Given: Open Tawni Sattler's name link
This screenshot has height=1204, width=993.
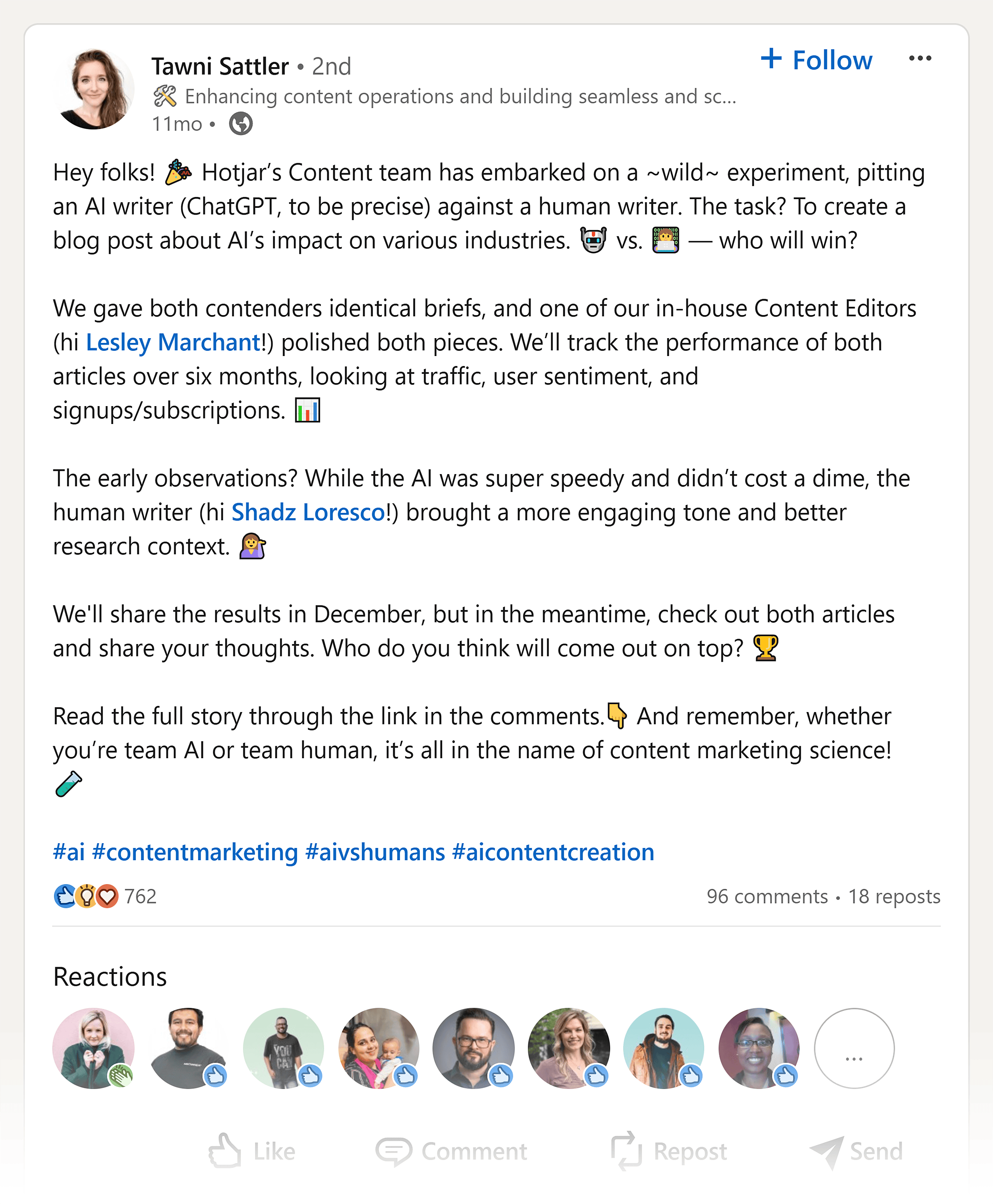Looking at the screenshot, I should click(220, 67).
